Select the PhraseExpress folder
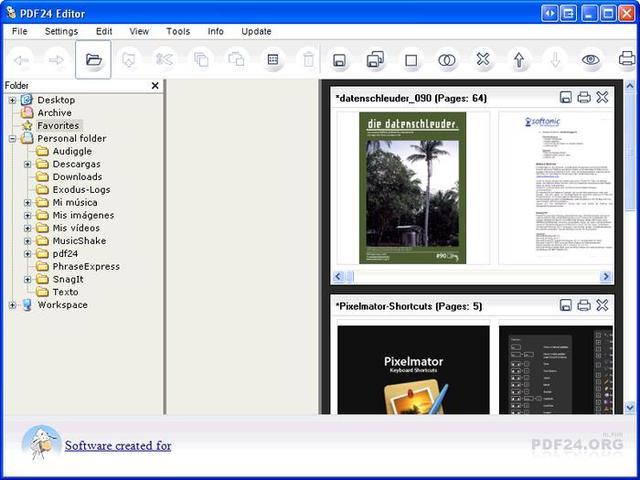 pyautogui.click(x=86, y=267)
